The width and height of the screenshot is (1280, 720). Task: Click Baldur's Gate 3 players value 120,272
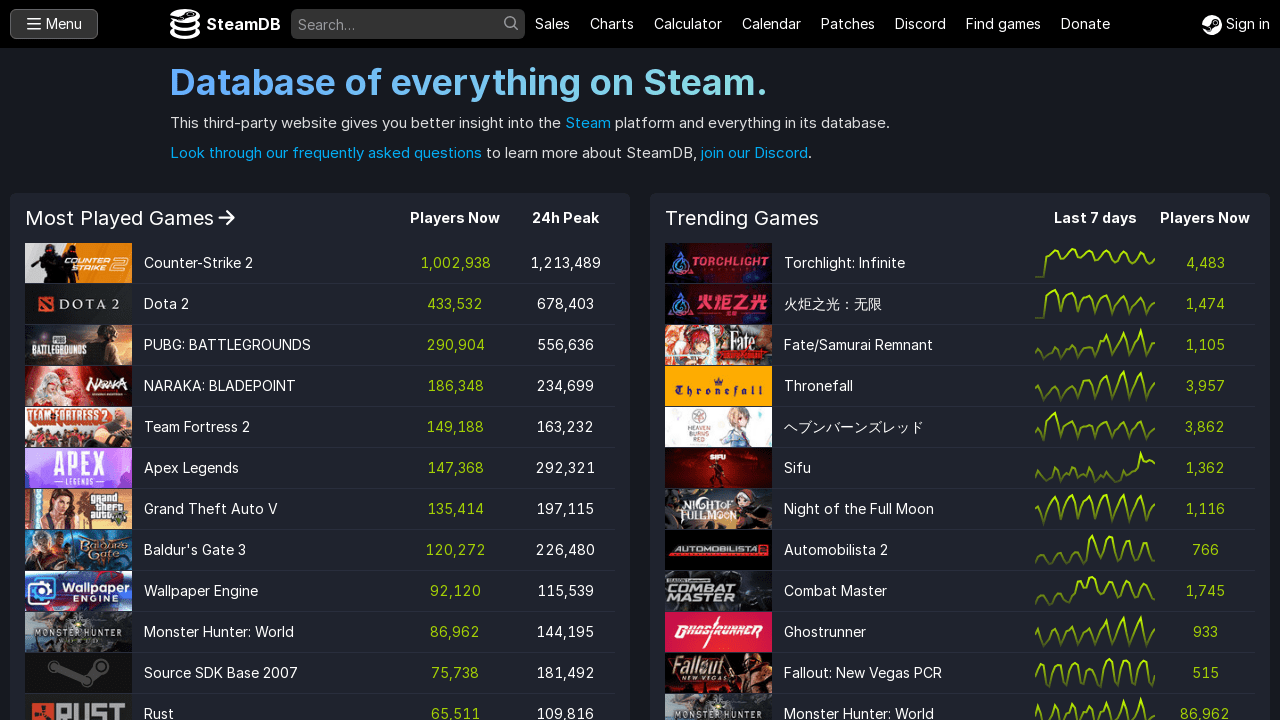(x=455, y=550)
